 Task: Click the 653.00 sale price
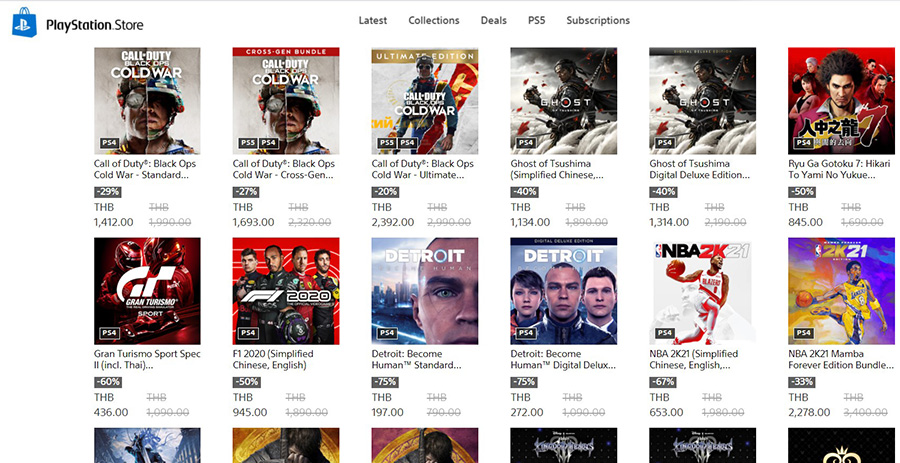[x=666, y=412]
